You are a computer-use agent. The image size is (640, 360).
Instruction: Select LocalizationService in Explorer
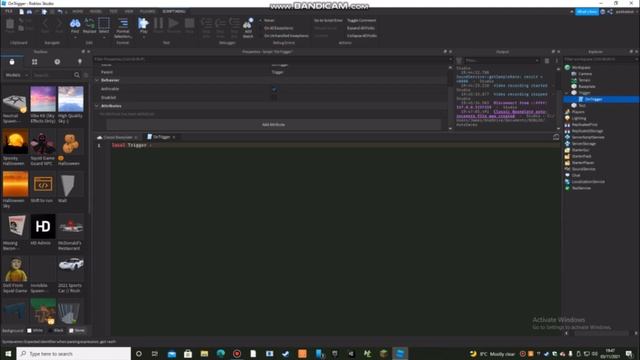(588, 182)
